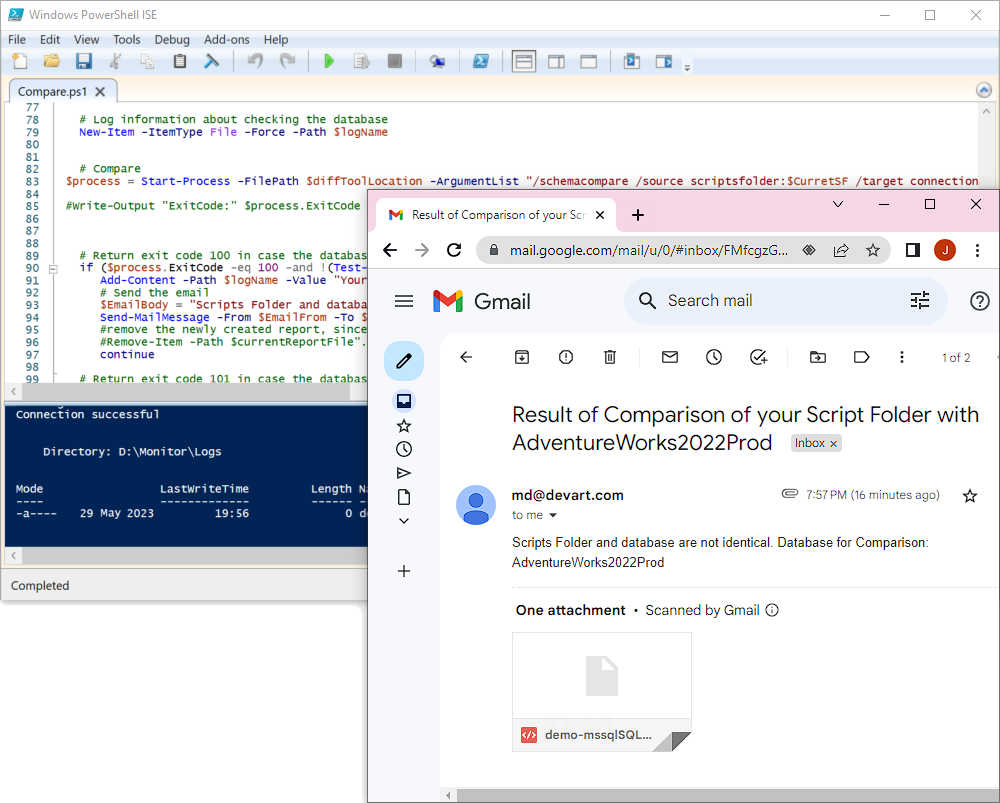Open Gmail support help icon
Viewport: 1000px width, 803px height.
979,300
